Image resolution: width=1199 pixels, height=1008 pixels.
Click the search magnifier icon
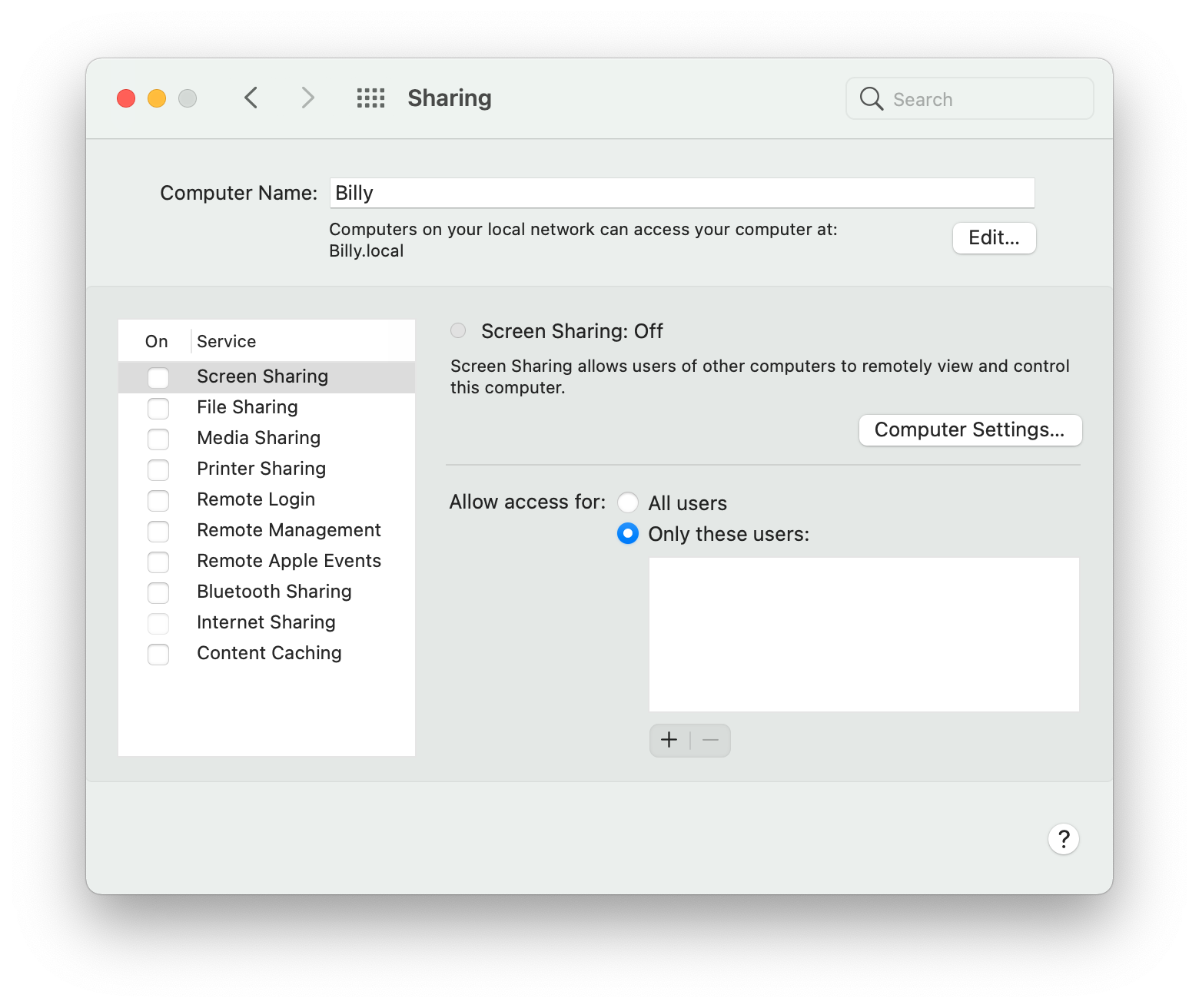tap(871, 98)
